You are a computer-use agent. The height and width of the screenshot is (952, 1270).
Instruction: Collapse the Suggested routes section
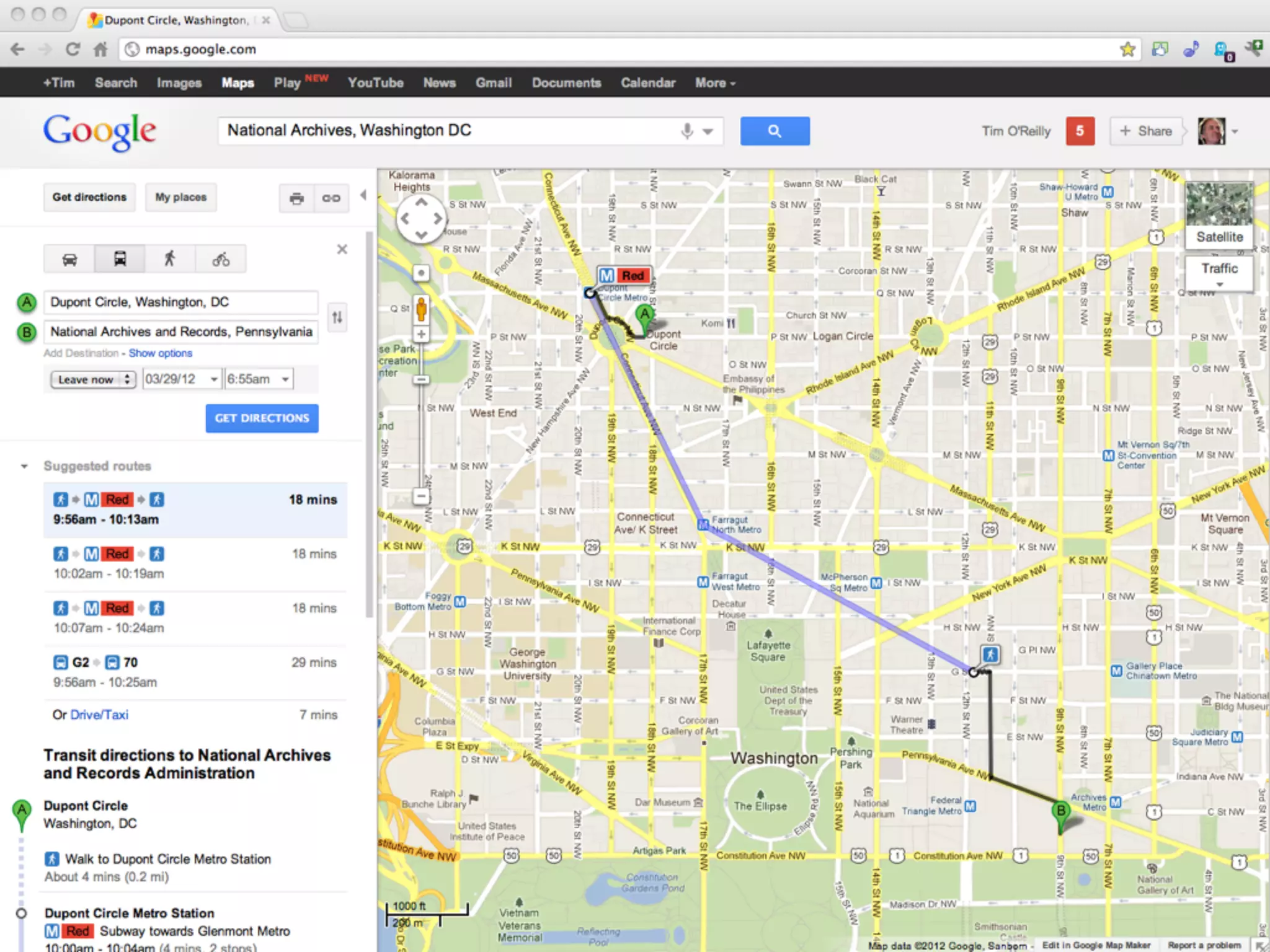(24, 466)
